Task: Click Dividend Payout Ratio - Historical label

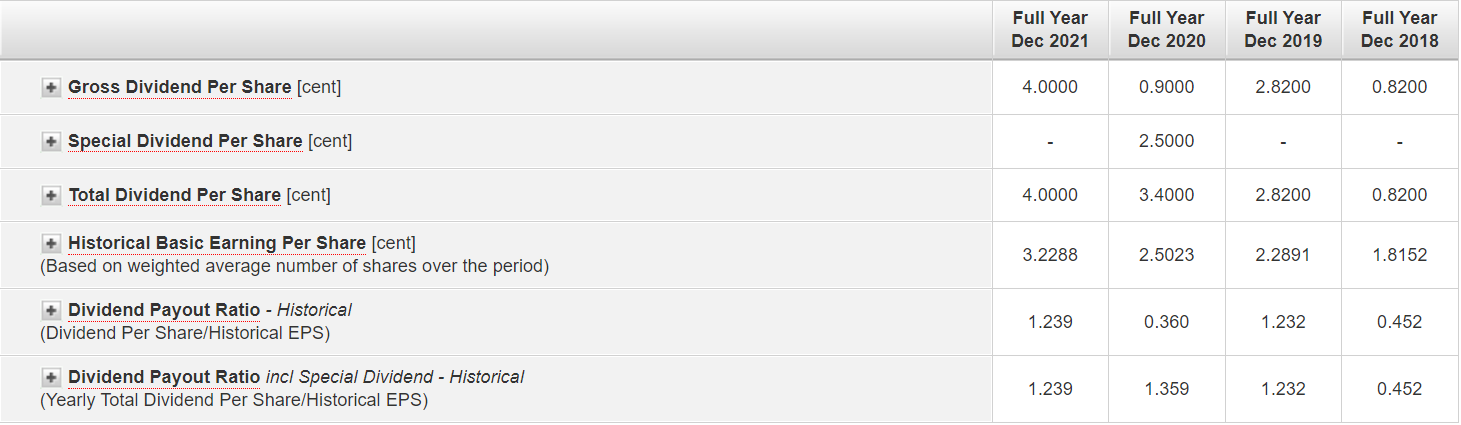Action: click(164, 310)
